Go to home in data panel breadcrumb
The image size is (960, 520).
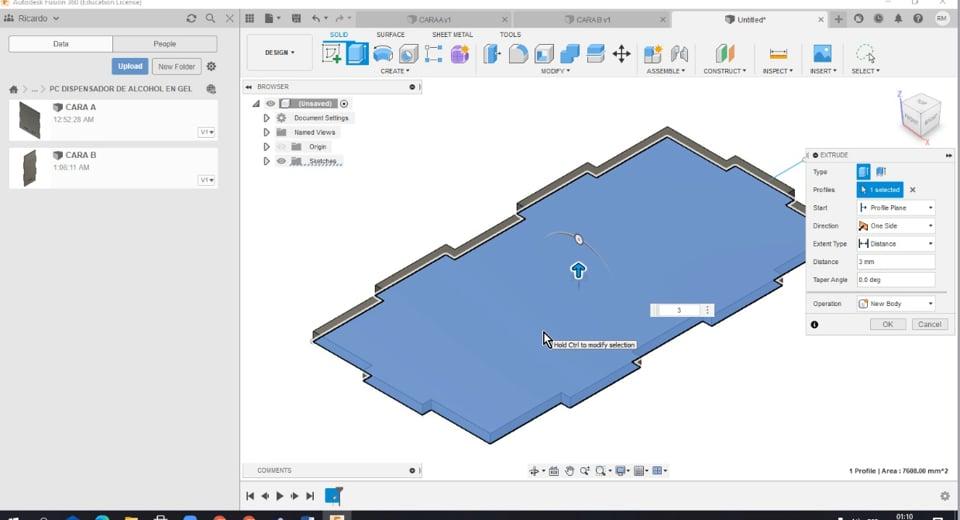pos(13,89)
